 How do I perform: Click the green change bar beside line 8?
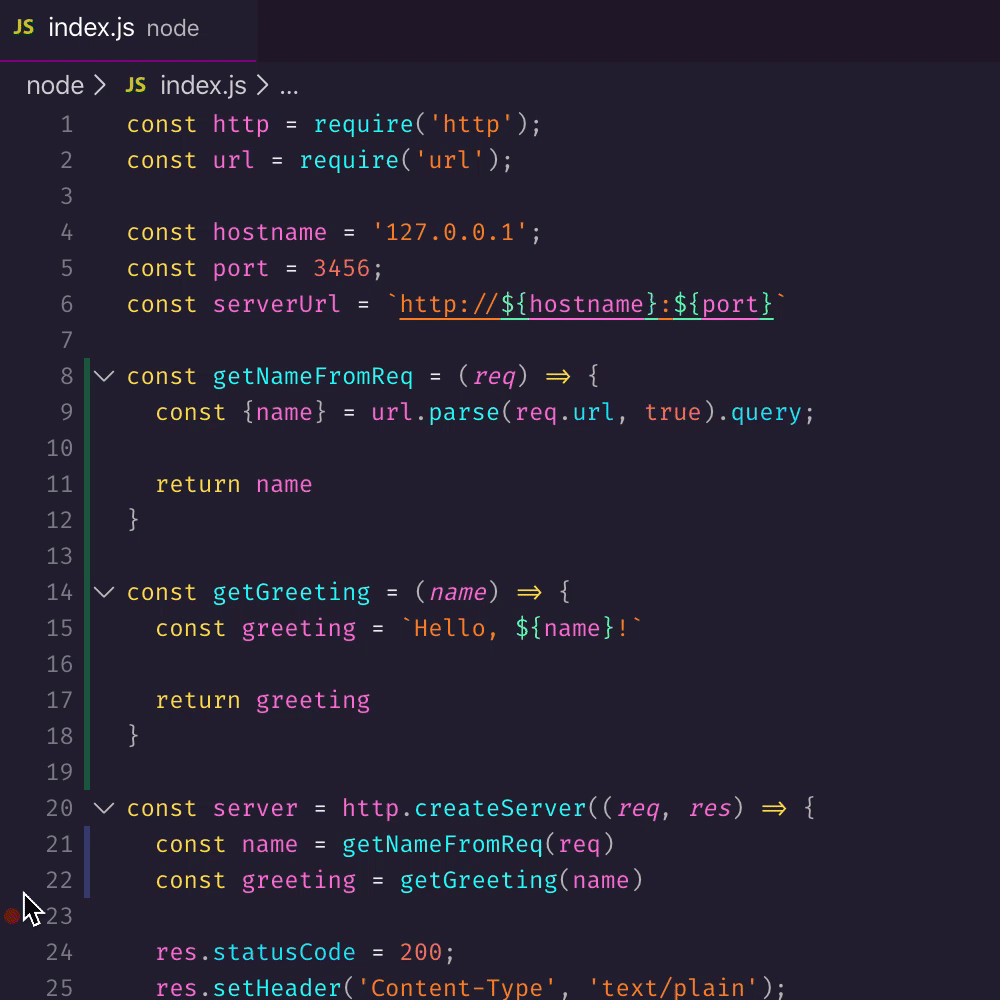tap(85, 376)
